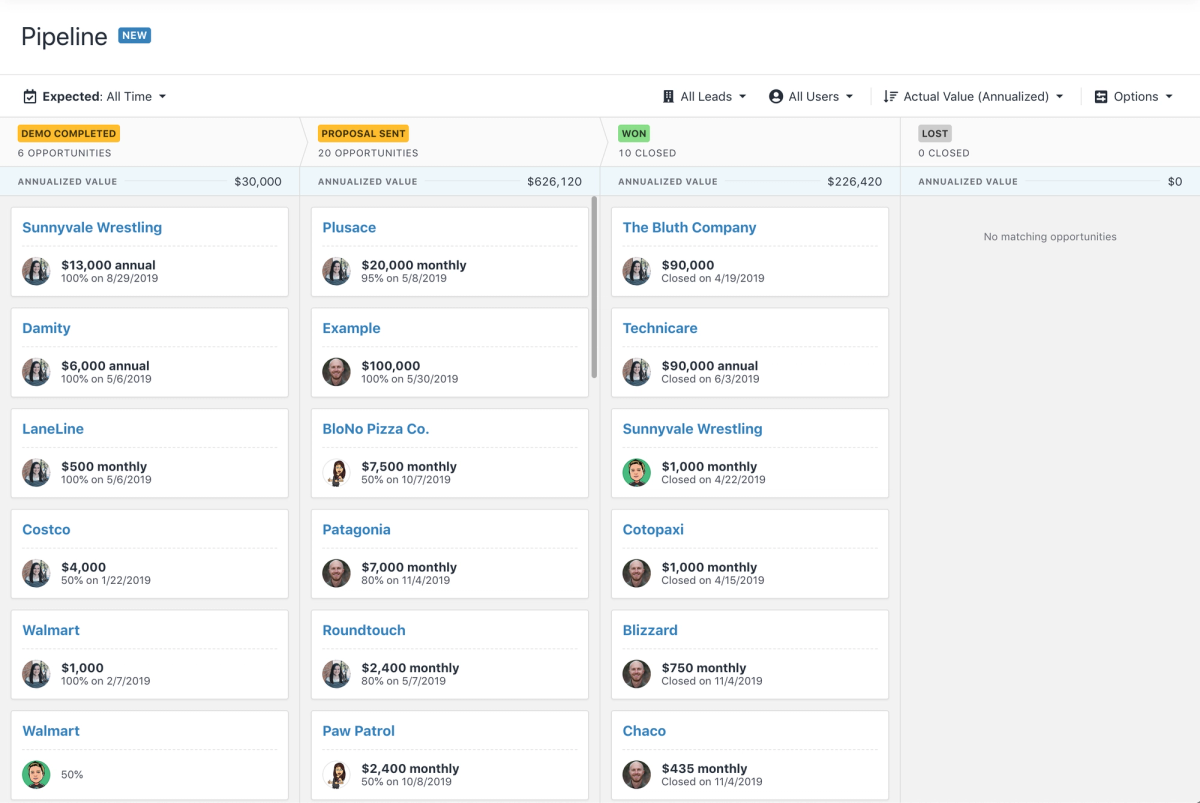Click the avatar on the $1,000 Walmart card
Viewport: 1200px width, 803px height.
[x=36, y=674]
